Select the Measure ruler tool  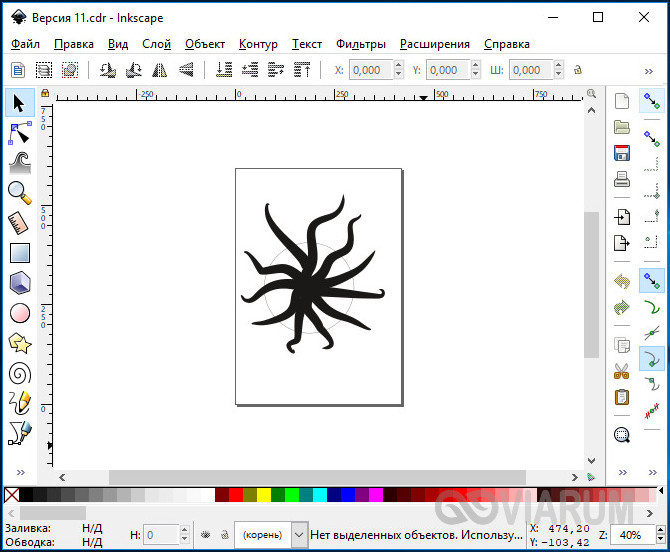click(18, 223)
